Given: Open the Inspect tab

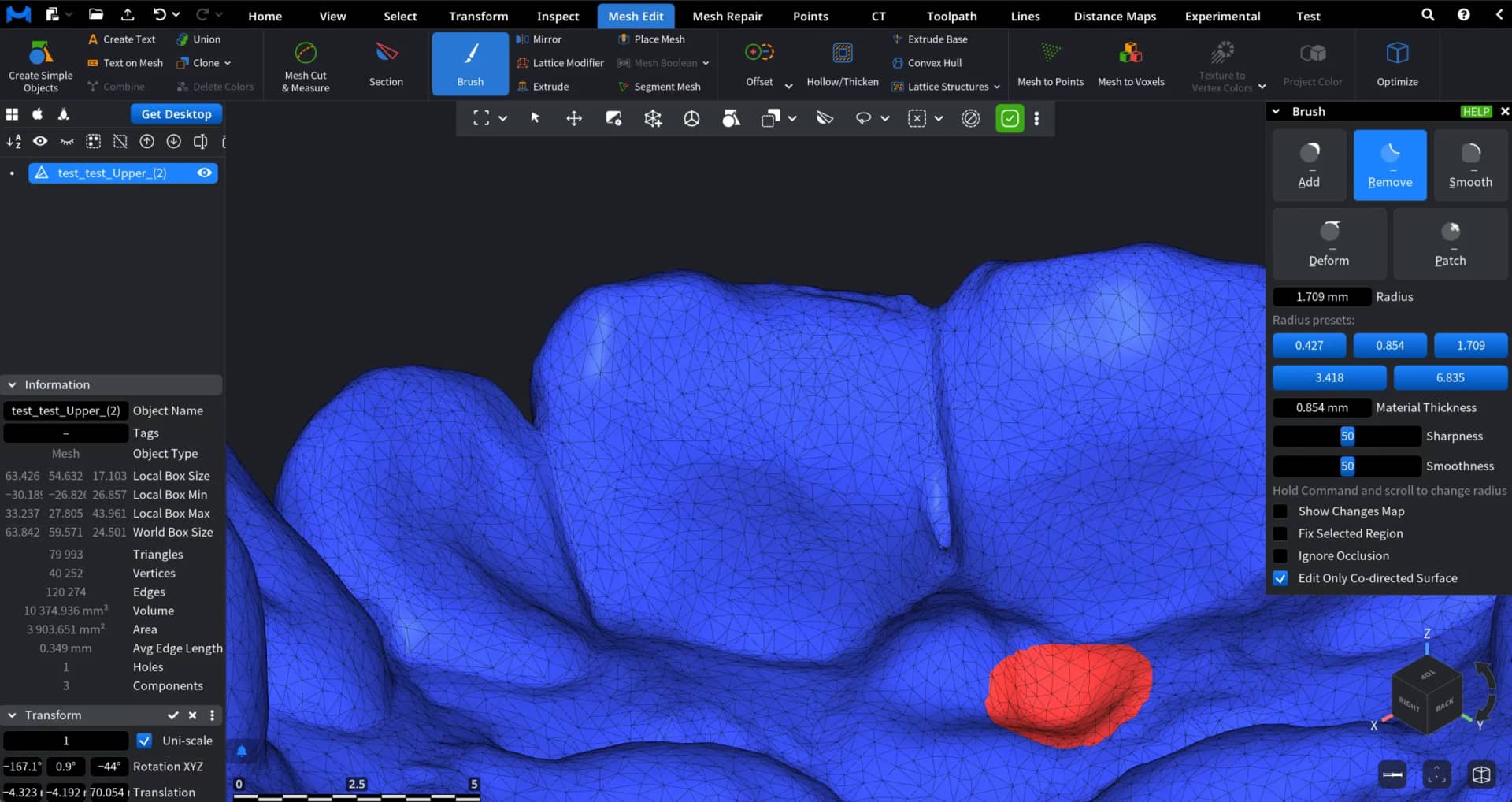Looking at the screenshot, I should [558, 16].
